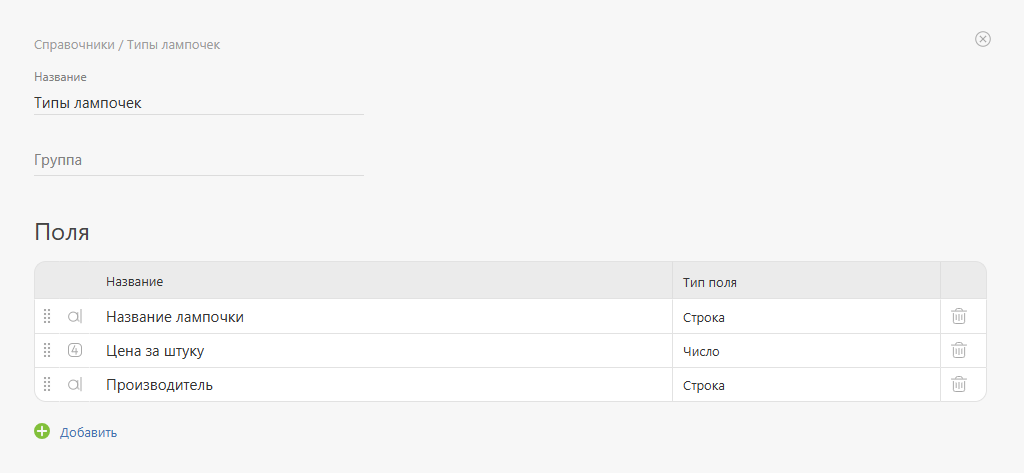Delete the Название лампочки field
This screenshot has height=473, width=1024.
tap(958, 317)
